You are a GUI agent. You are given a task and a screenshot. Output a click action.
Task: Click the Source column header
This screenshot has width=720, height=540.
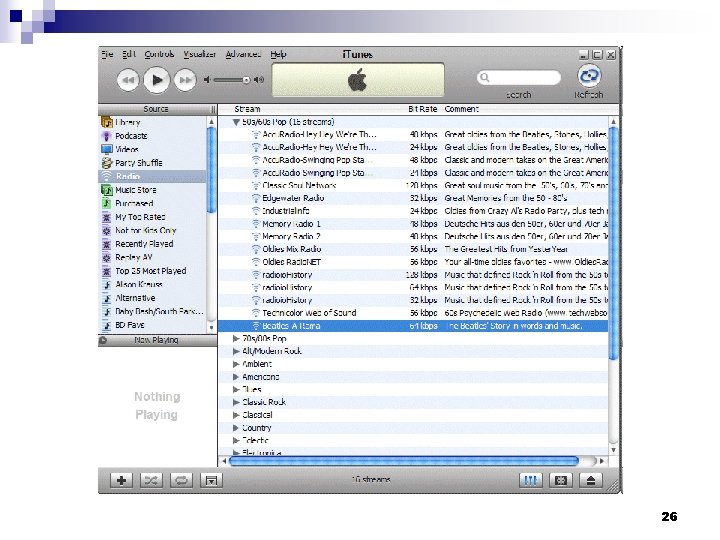[x=156, y=109]
